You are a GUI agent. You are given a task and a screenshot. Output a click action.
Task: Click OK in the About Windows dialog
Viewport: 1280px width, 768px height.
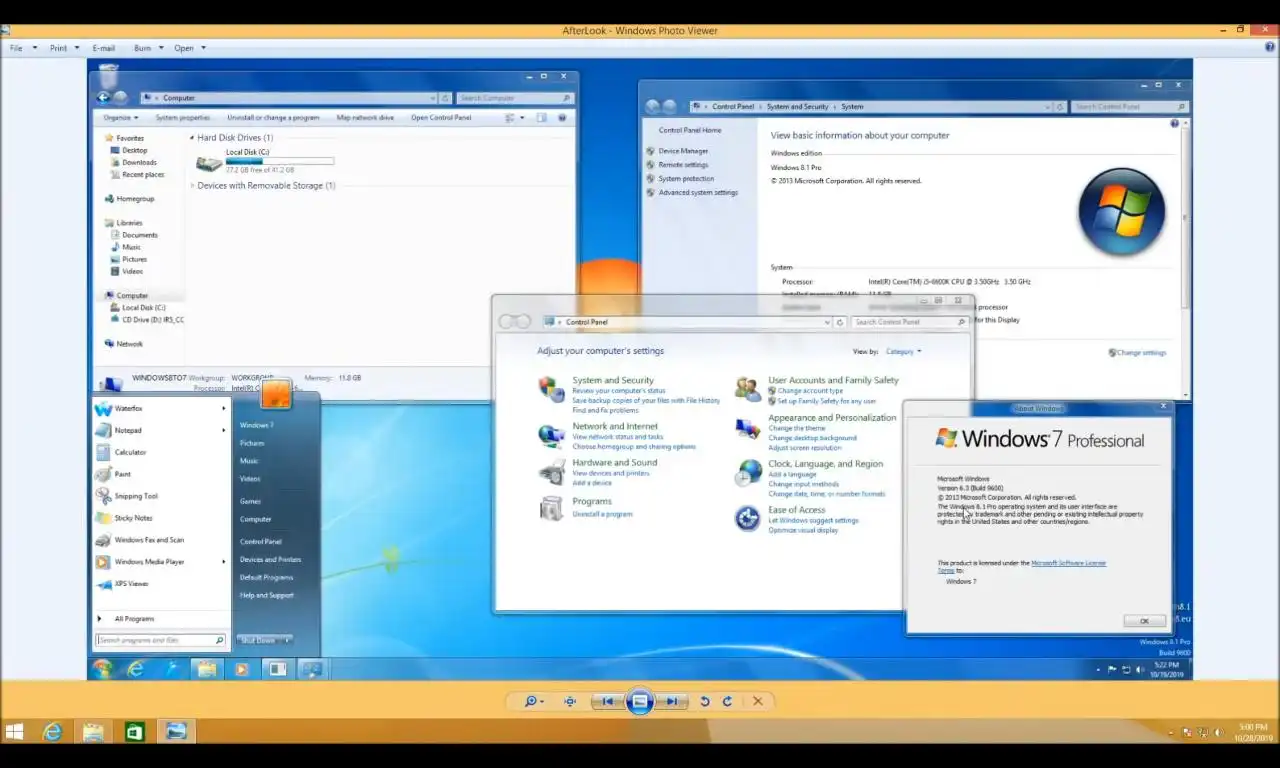point(1144,621)
